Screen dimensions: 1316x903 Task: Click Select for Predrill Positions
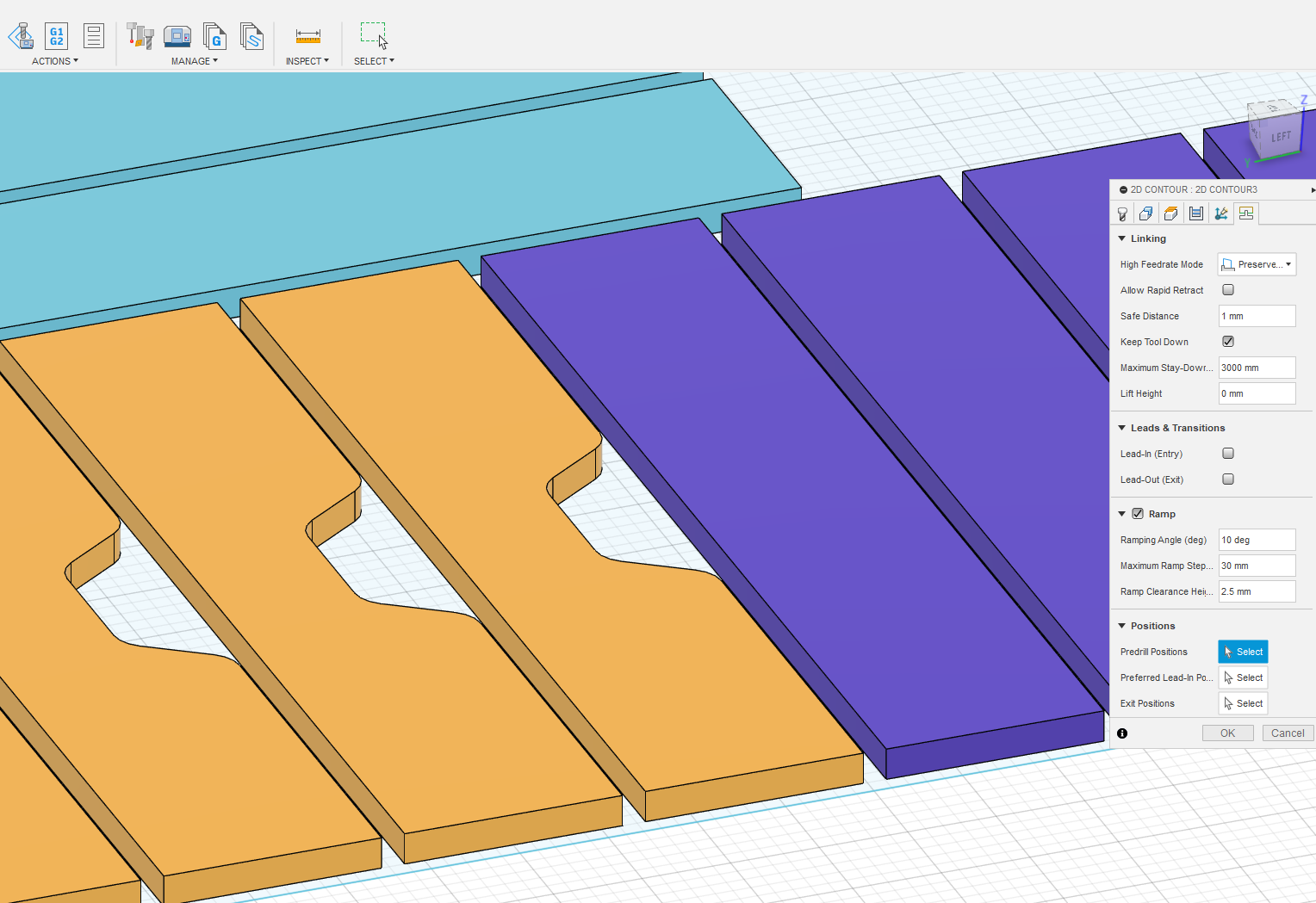pos(1243,652)
